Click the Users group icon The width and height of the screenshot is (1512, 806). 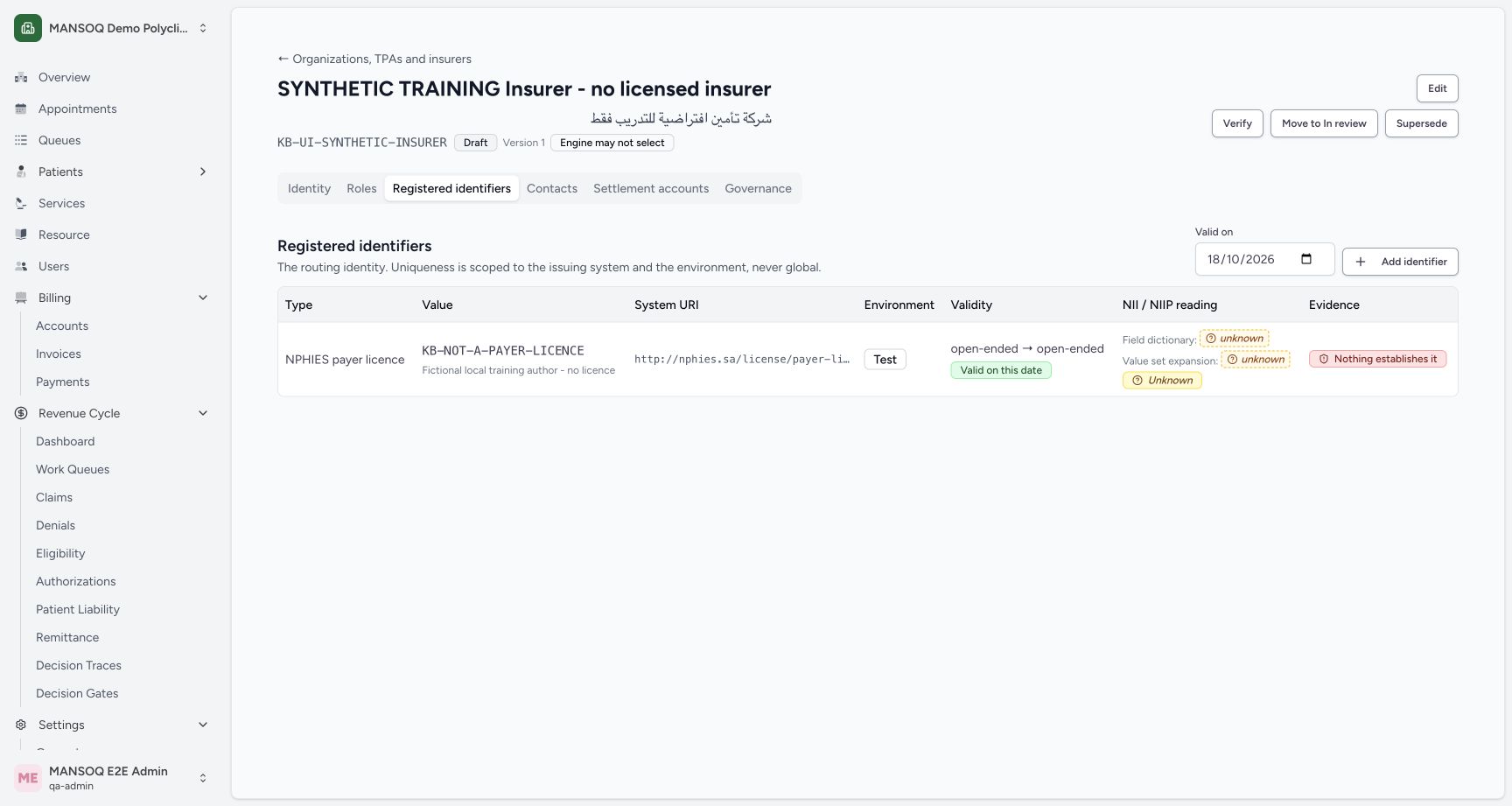21,267
